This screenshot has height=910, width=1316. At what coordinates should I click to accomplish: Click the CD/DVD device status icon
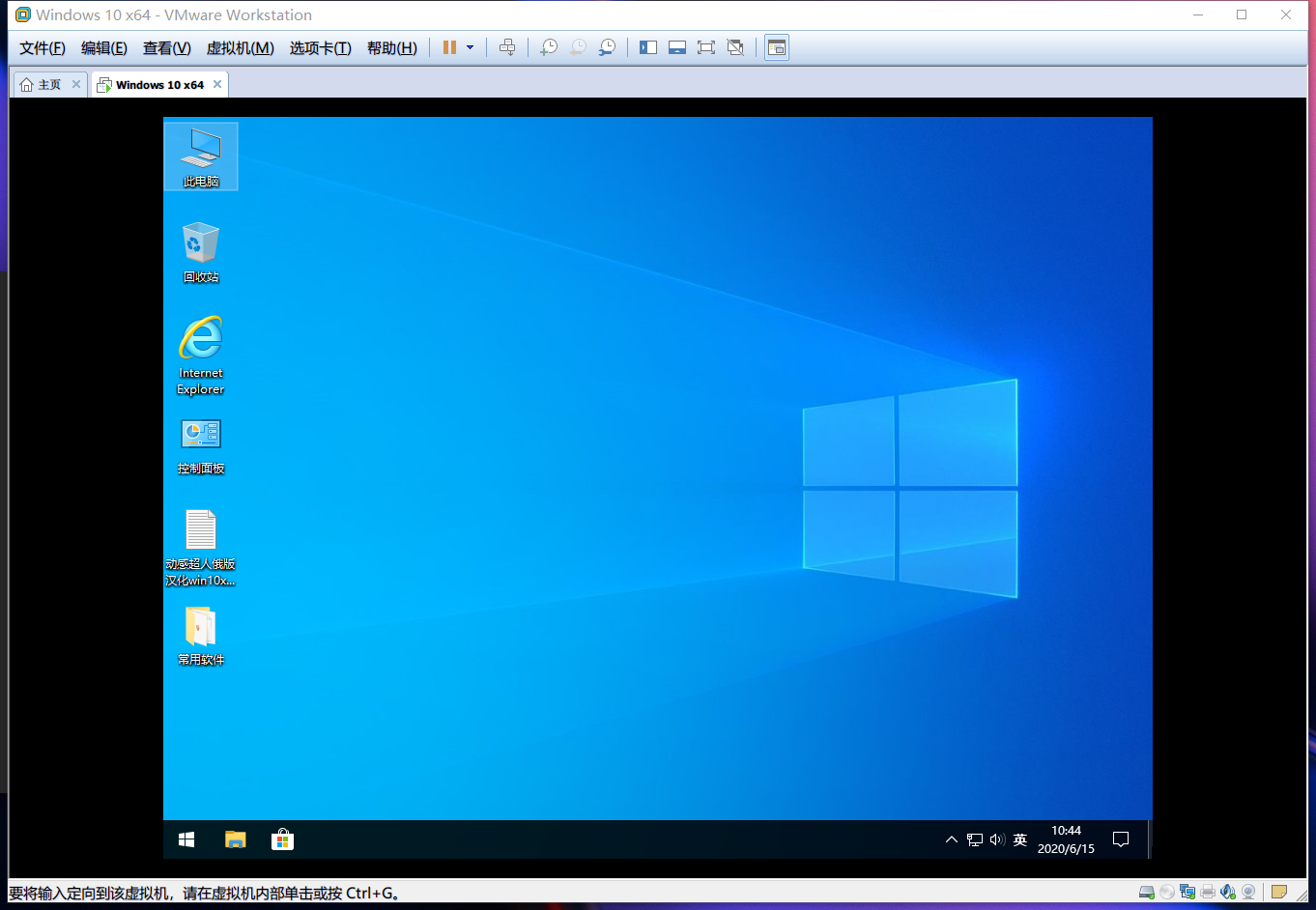tap(1167, 893)
